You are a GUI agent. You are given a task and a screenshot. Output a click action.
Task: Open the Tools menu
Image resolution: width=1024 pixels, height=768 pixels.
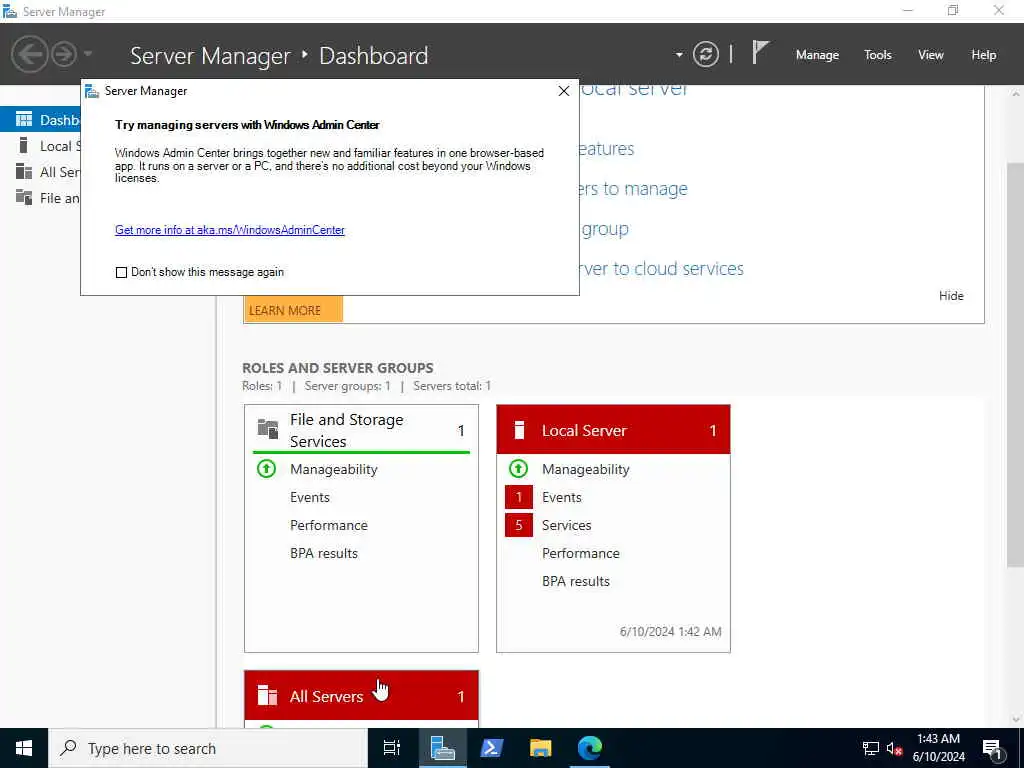pos(878,55)
